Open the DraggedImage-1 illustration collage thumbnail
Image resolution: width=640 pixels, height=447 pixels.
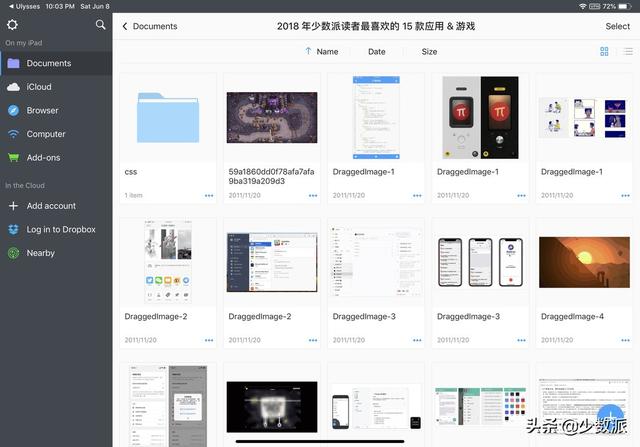pyautogui.click(x=584, y=118)
